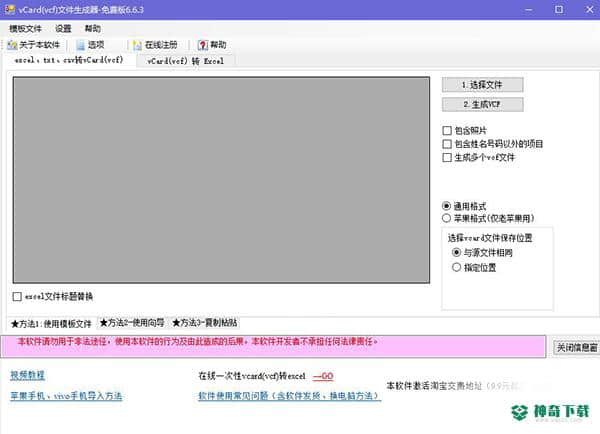
Task: Click the gray data preview area
Action: point(221,180)
